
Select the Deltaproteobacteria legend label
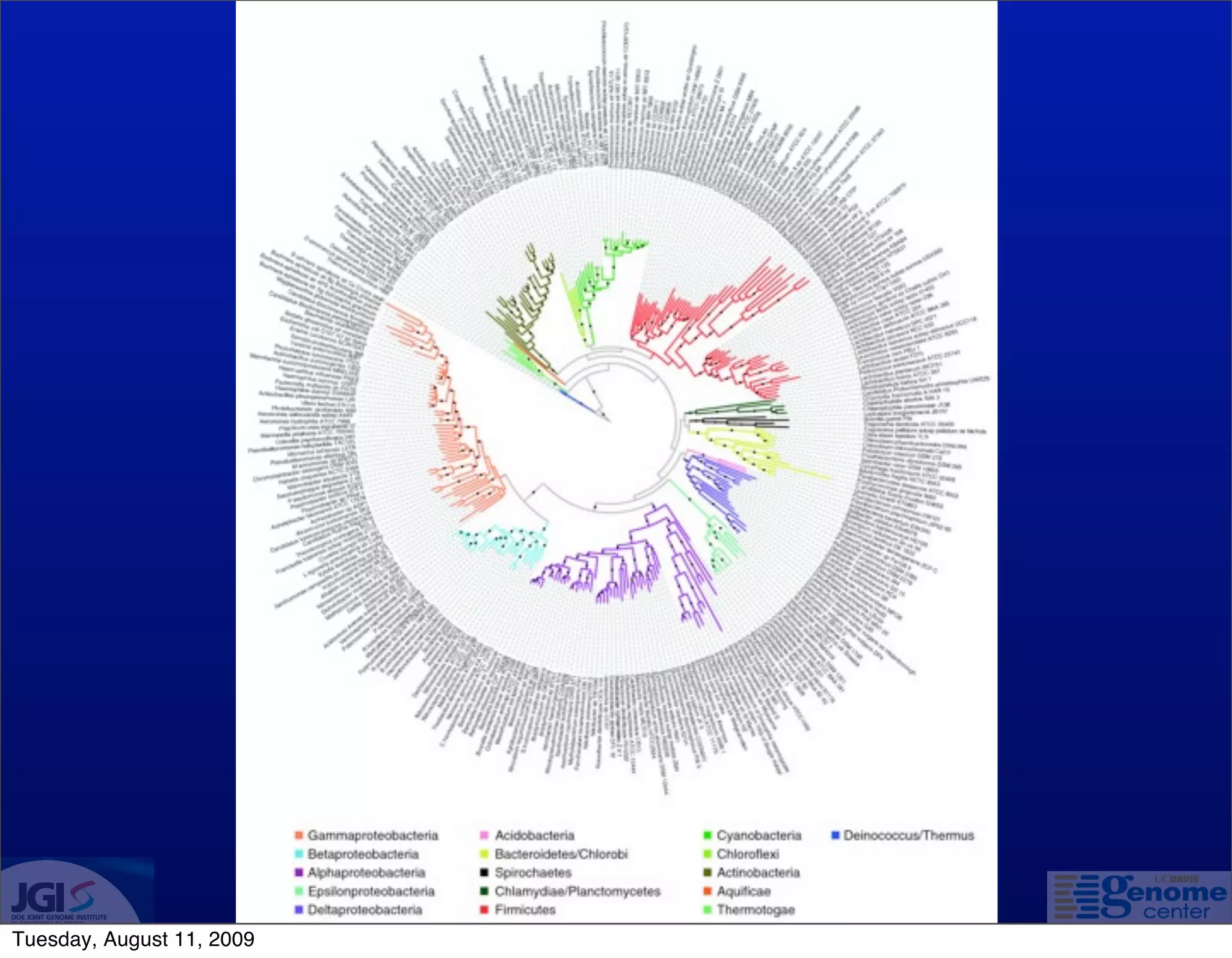365,910
